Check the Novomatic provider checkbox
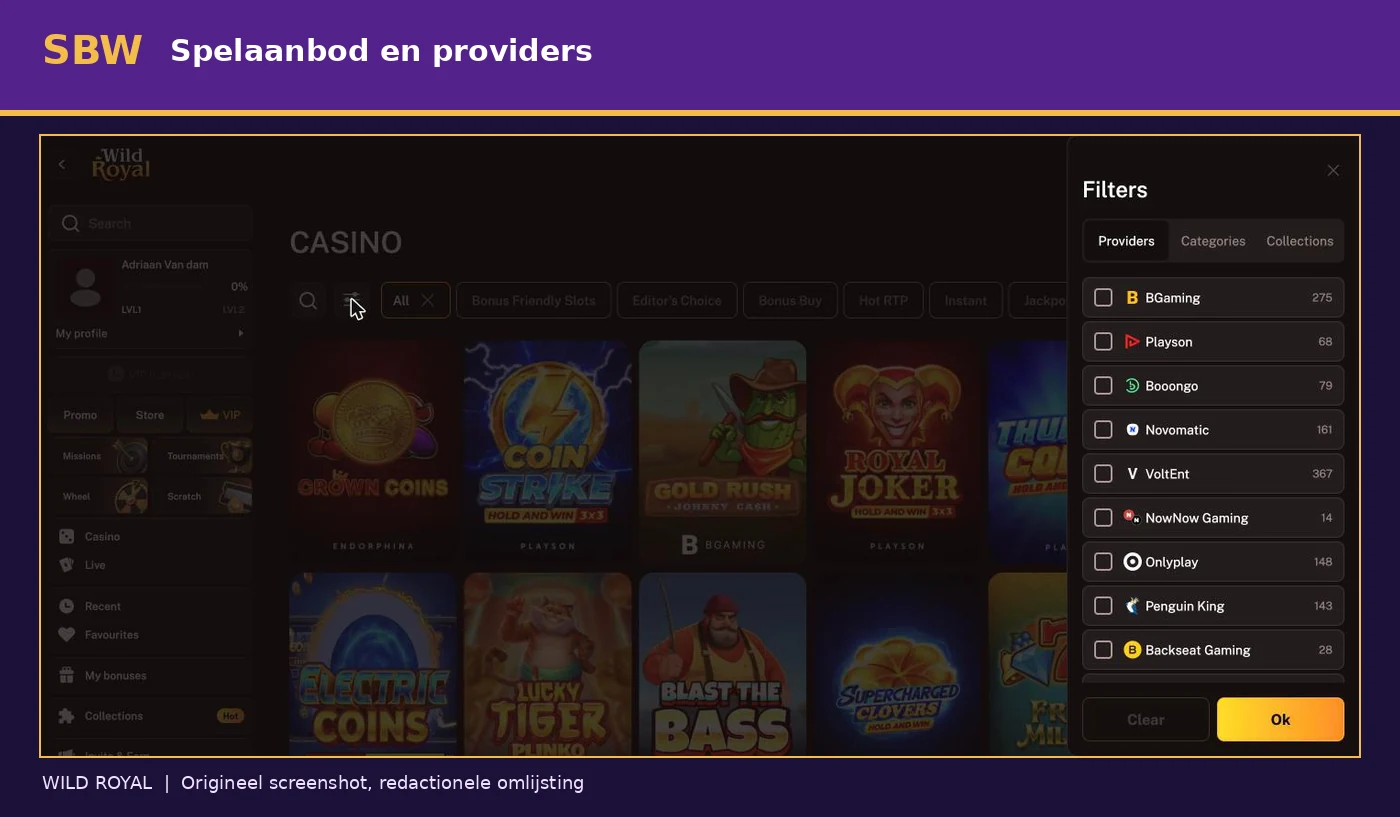Screen dimensions: 1400x817 1103,430
